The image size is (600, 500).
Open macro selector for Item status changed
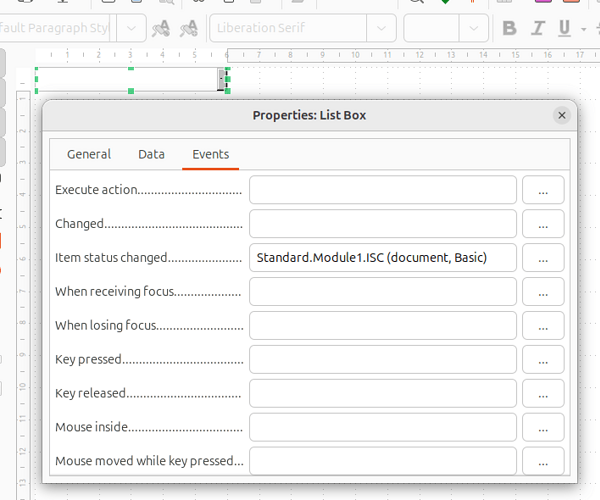click(543, 257)
